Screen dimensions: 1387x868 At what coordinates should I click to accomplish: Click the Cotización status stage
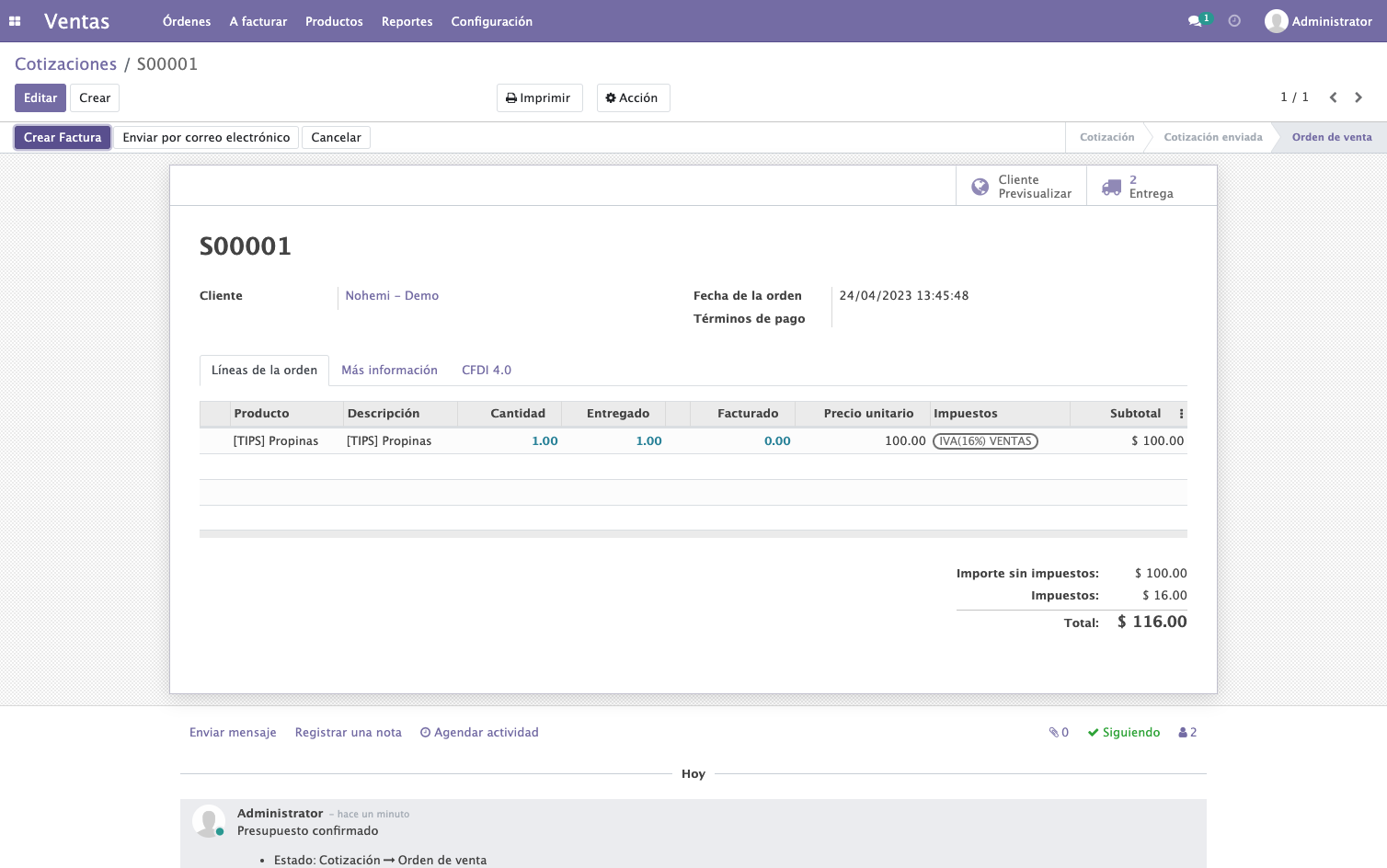(x=1107, y=138)
